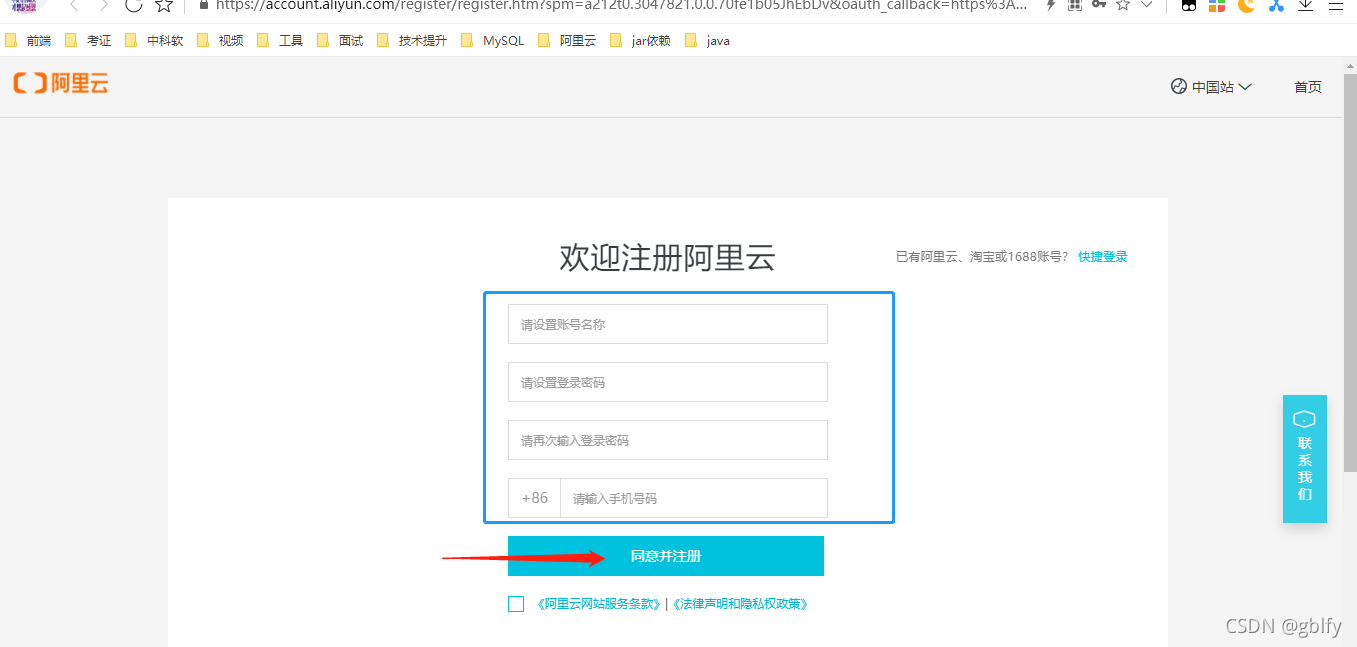Click the lightning bolt extension icon

[1051, 7]
